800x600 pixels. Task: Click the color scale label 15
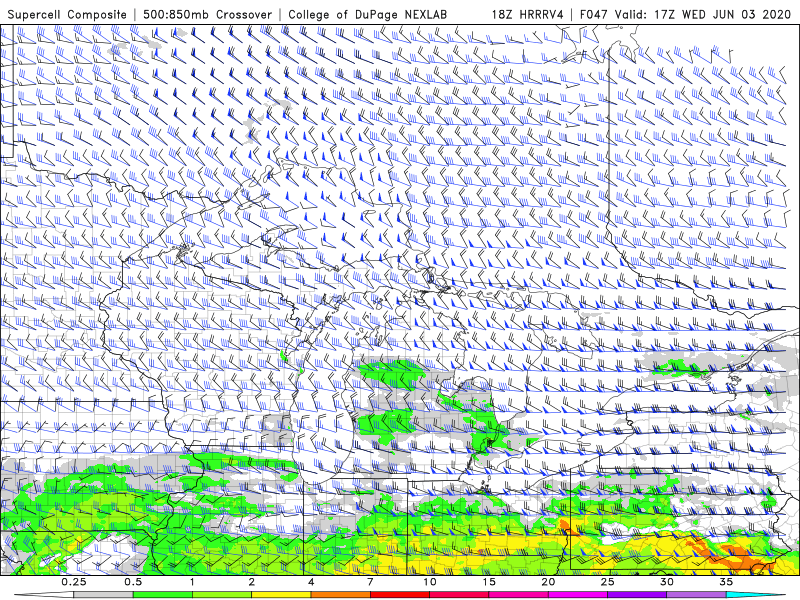tap(489, 582)
